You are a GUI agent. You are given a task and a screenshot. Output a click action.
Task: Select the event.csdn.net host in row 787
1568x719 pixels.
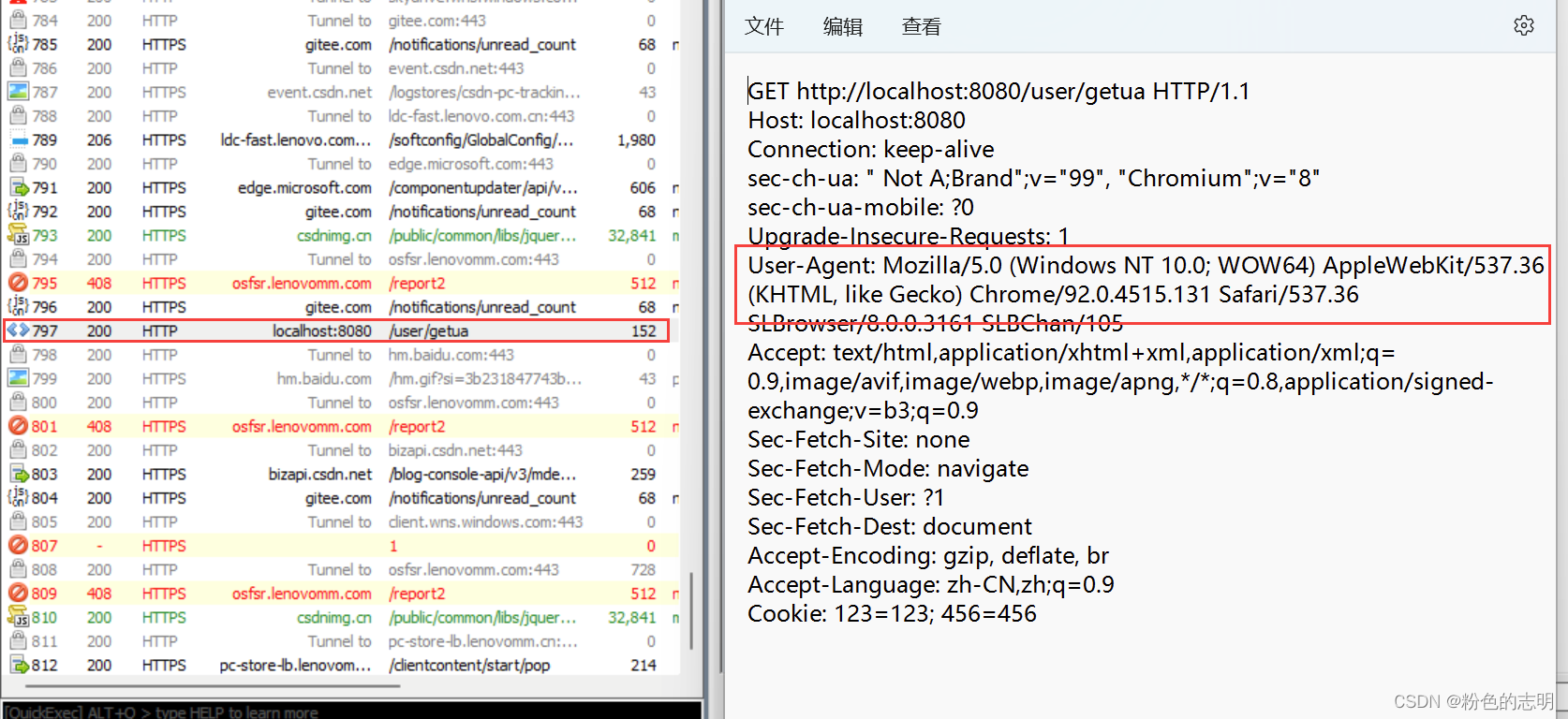click(x=319, y=92)
